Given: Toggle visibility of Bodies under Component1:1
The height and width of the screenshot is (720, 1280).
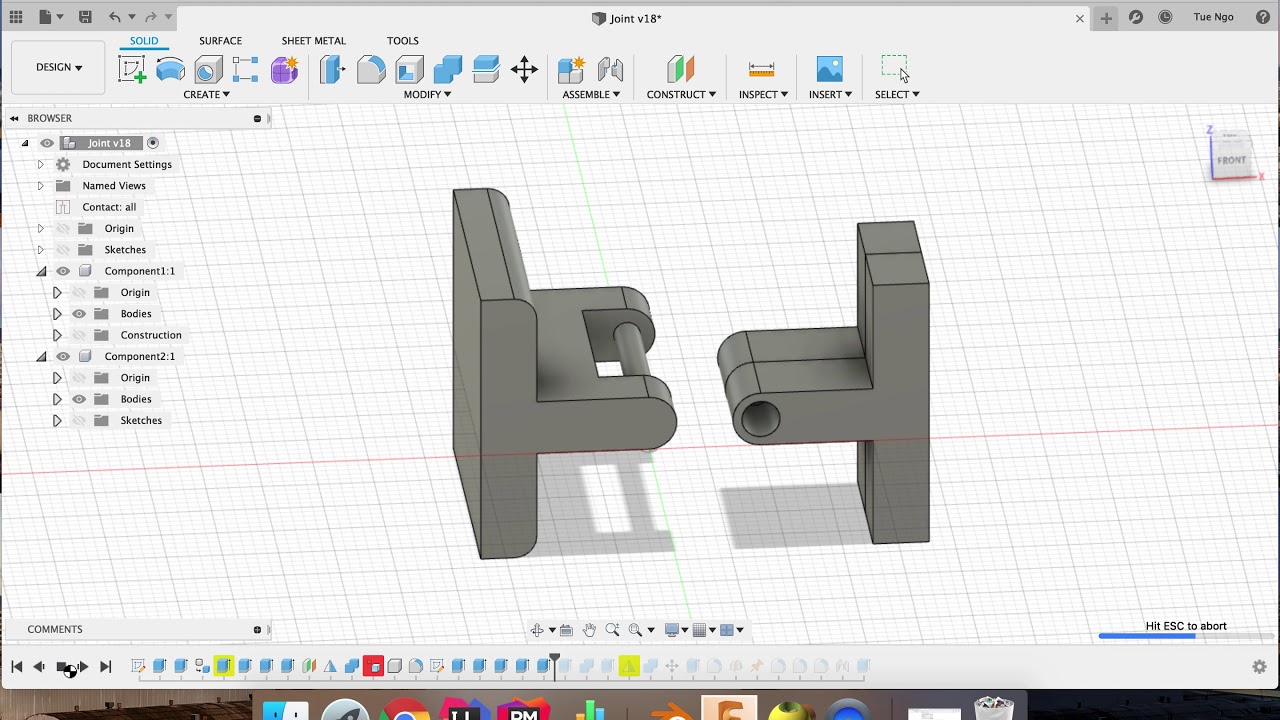Looking at the screenshot, I should tap(79, 314).
